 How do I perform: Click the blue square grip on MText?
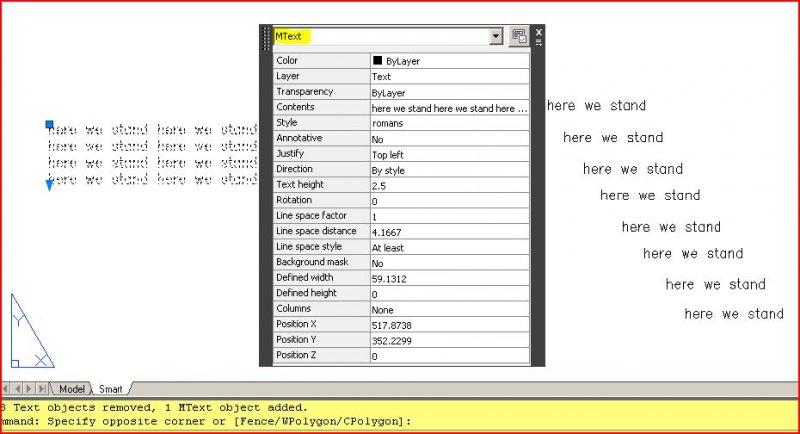point(49,124)
